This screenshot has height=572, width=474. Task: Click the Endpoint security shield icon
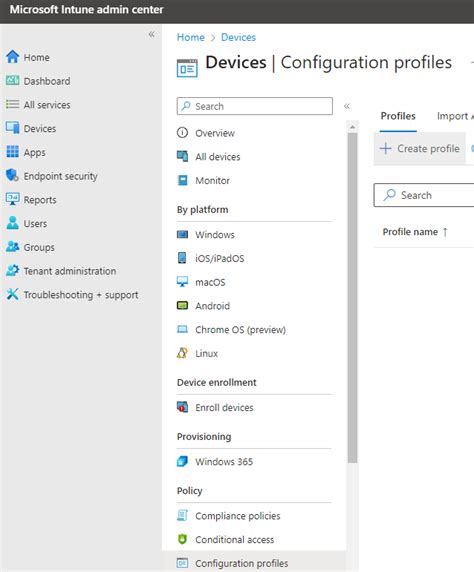pos(12,175)
